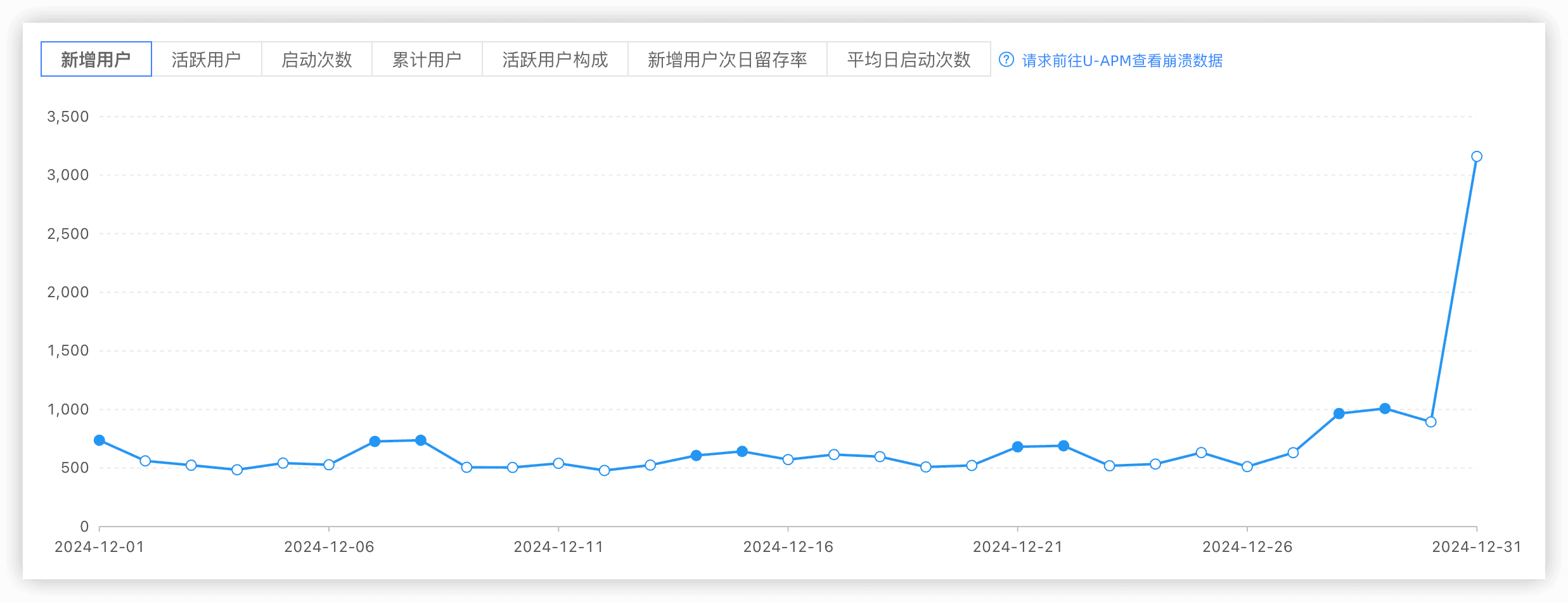Click the 2024-12-16 x-axis date label
The image size is (1568, 602).
pos(788,547)
